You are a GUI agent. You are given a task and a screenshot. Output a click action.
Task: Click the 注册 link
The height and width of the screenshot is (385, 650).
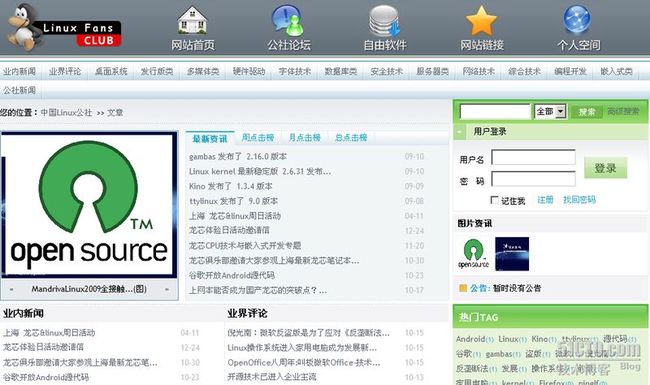coord(545,200)
